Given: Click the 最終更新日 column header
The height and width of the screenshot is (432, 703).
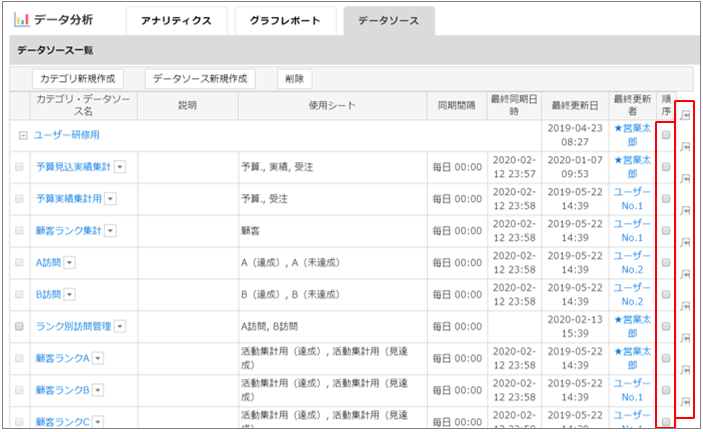Looking at the screenshot, I should tap(575, 106).
